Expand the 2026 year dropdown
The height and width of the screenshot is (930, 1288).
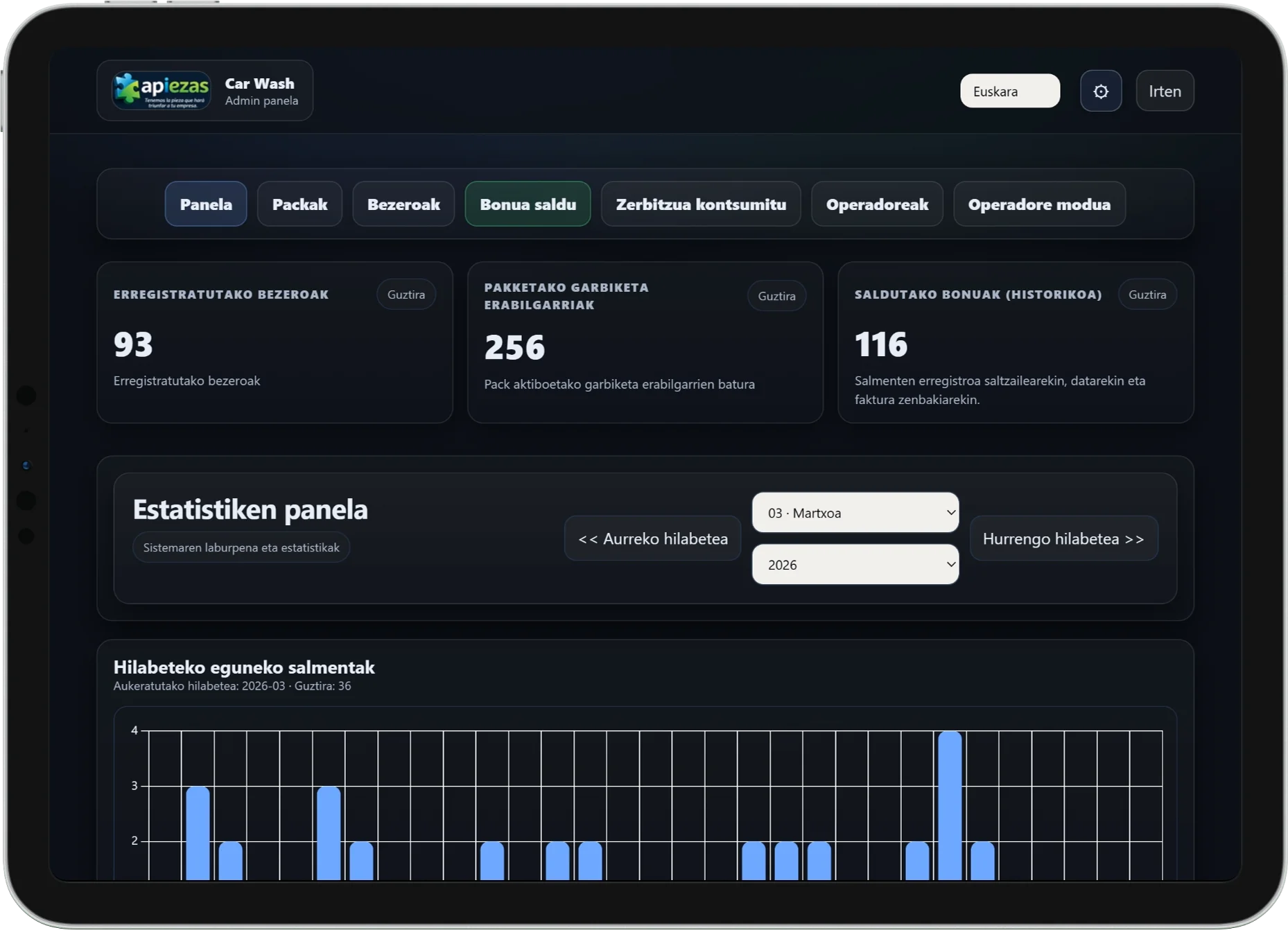tap(855, 565)
